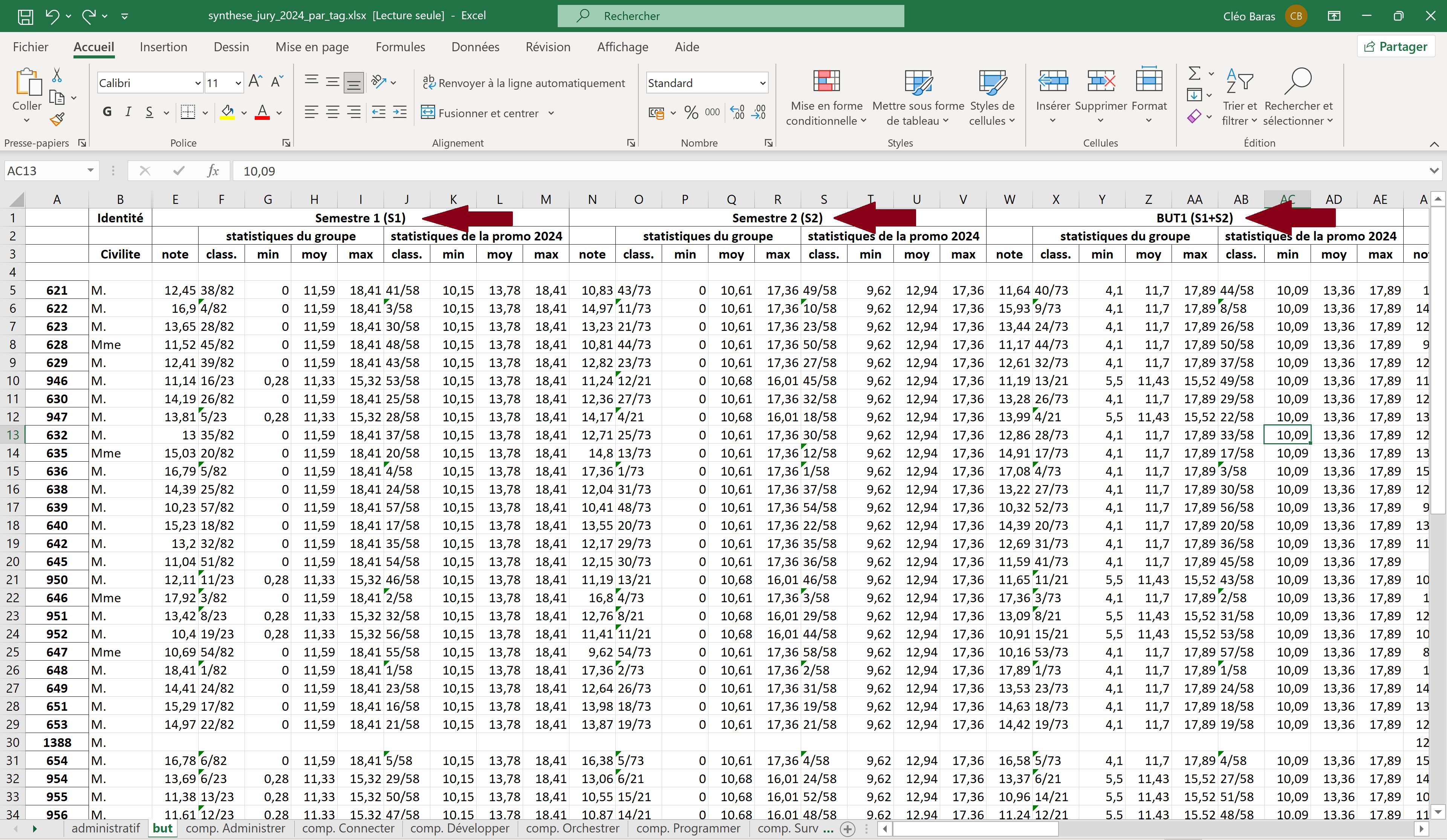The image size is (1447, 840).
Task: Click the Increase indent icon
Action: pos(400,112)
